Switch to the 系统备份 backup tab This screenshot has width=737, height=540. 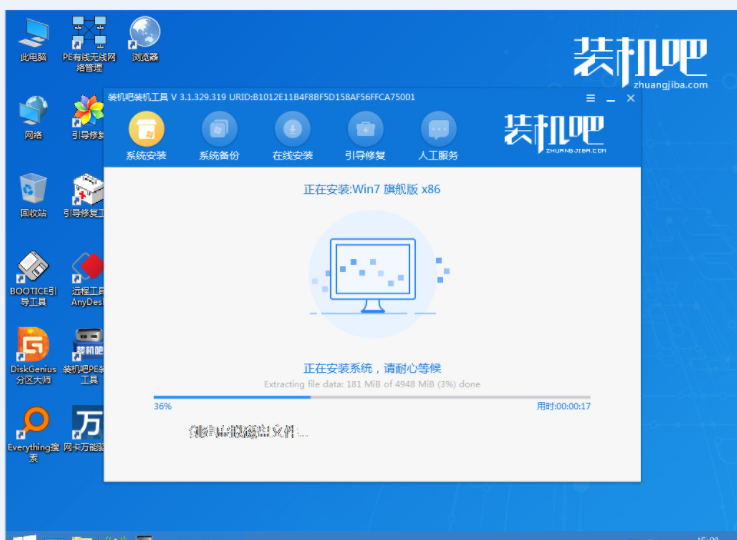[219, 134]
